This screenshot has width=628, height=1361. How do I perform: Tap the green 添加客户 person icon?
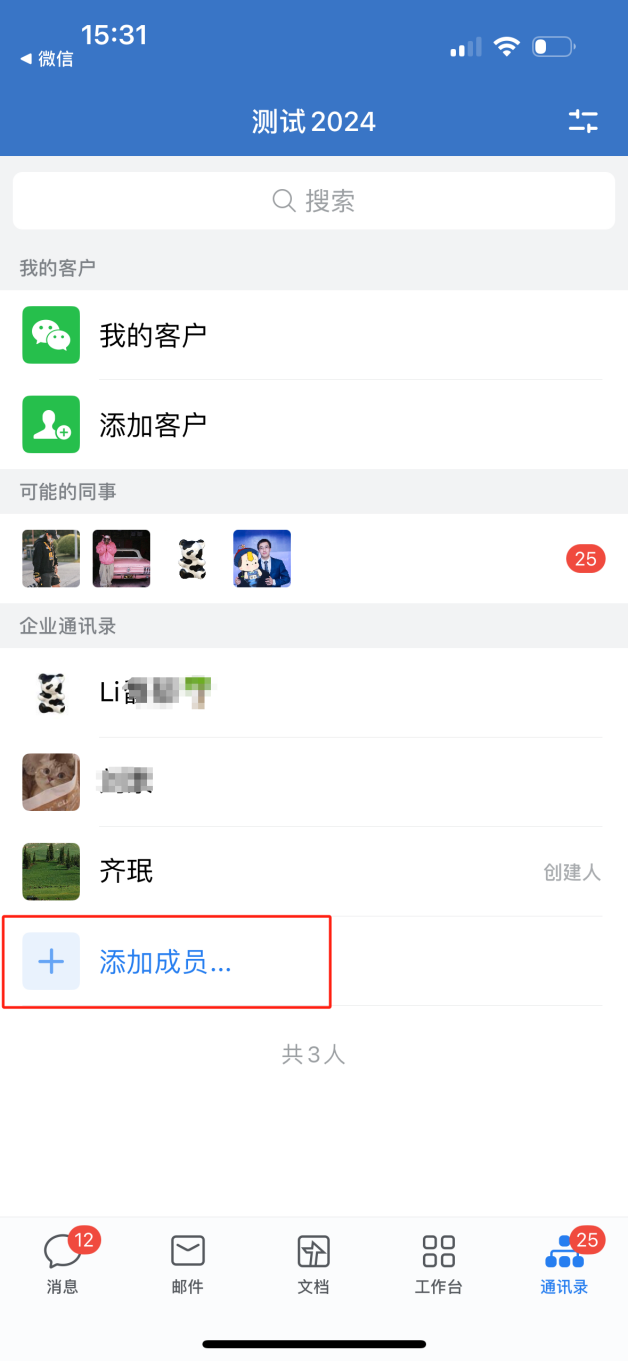tap(51, 424)
